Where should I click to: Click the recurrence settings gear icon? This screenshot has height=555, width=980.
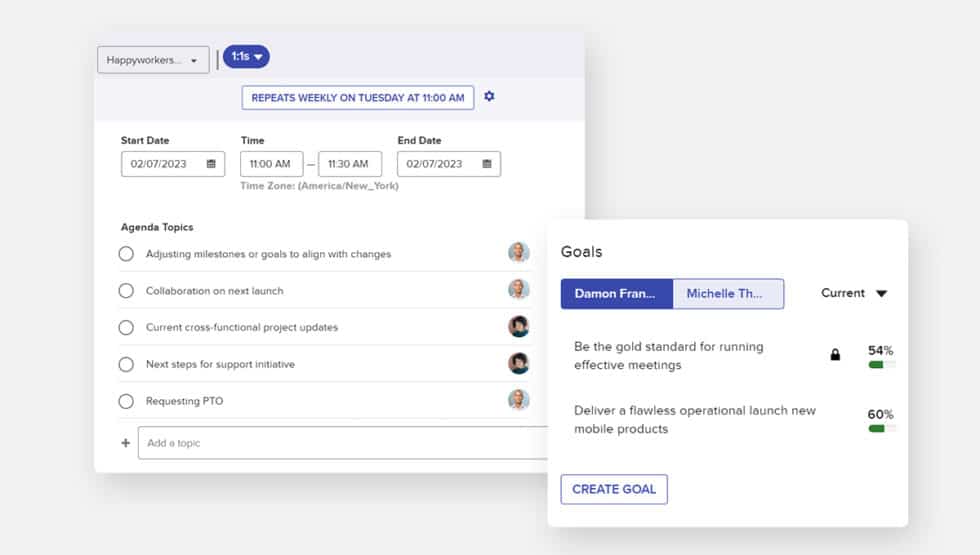point(489,97)
